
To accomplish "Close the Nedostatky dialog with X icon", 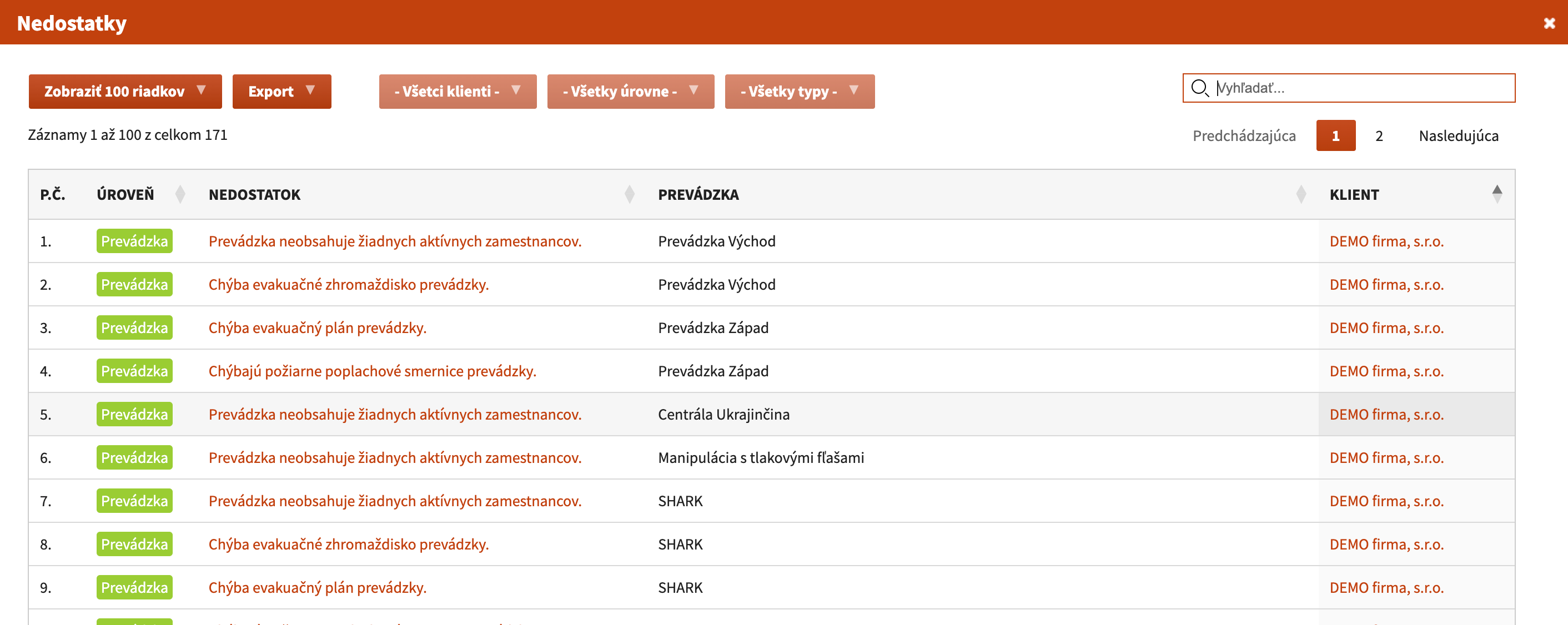I will coord(1549,23).
